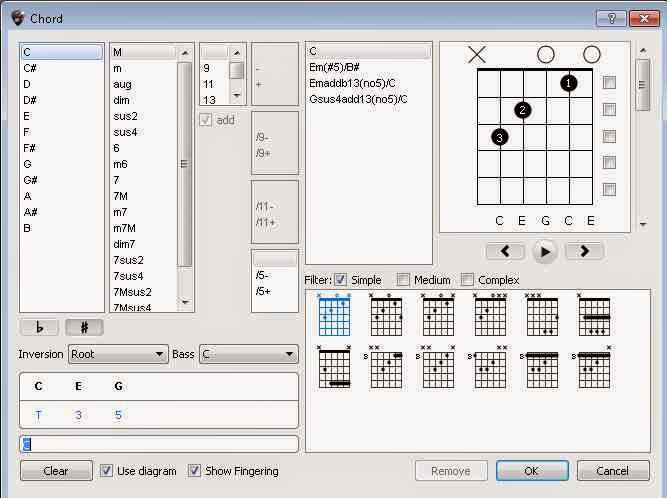Select alternative name Em(#5)/B#

(368, 67)
